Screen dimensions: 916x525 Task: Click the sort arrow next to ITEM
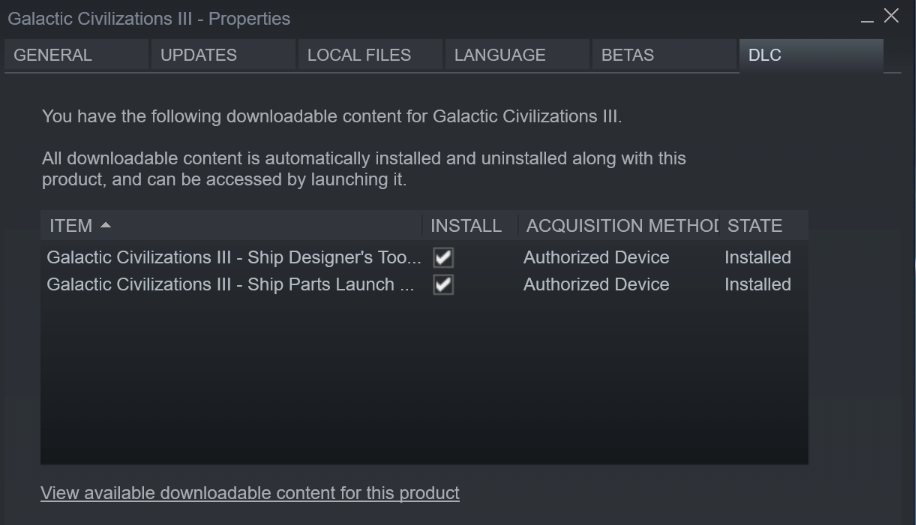[106, 226]
